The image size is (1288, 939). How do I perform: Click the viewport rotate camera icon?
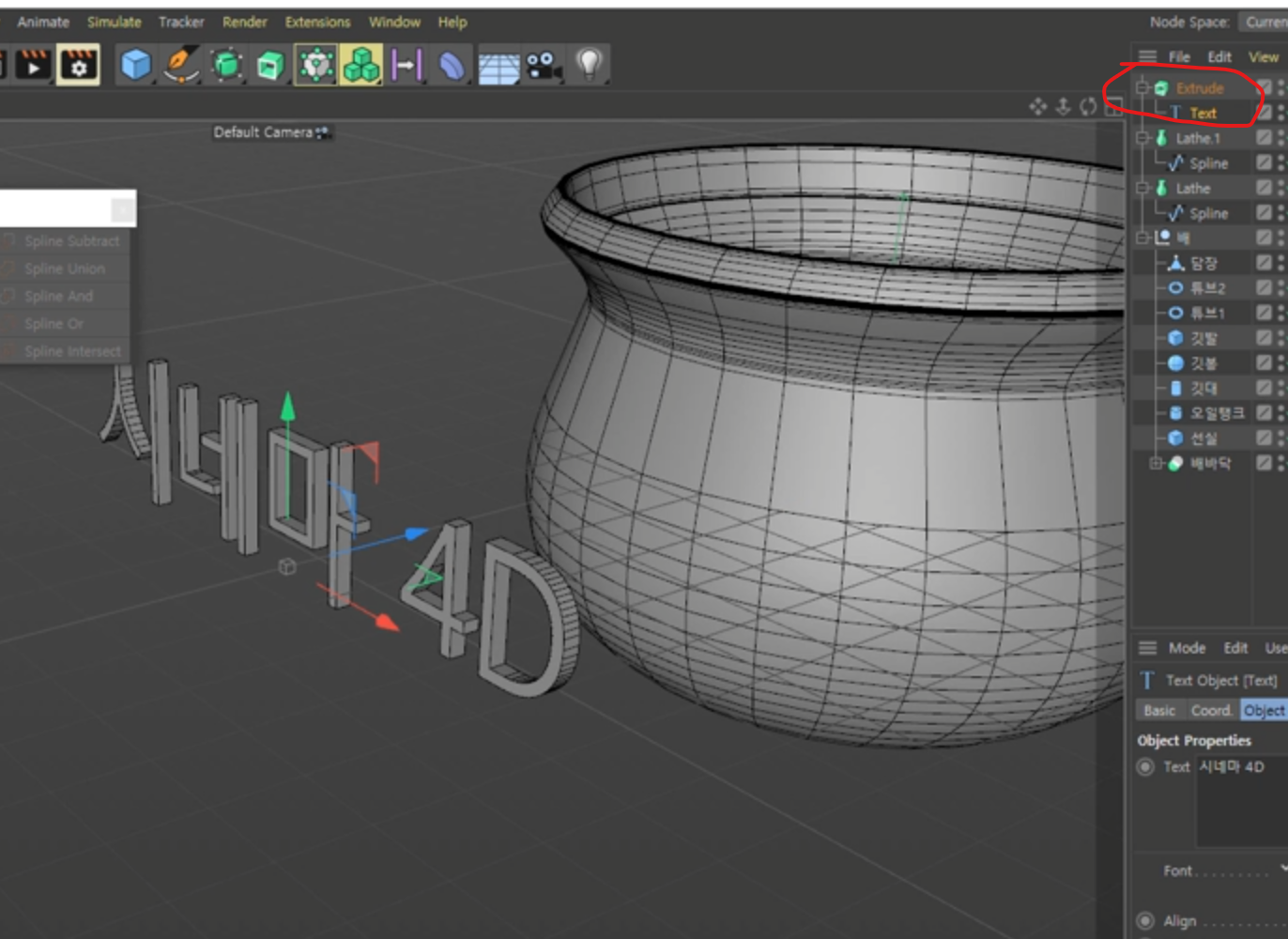[x=1088, y=106]
